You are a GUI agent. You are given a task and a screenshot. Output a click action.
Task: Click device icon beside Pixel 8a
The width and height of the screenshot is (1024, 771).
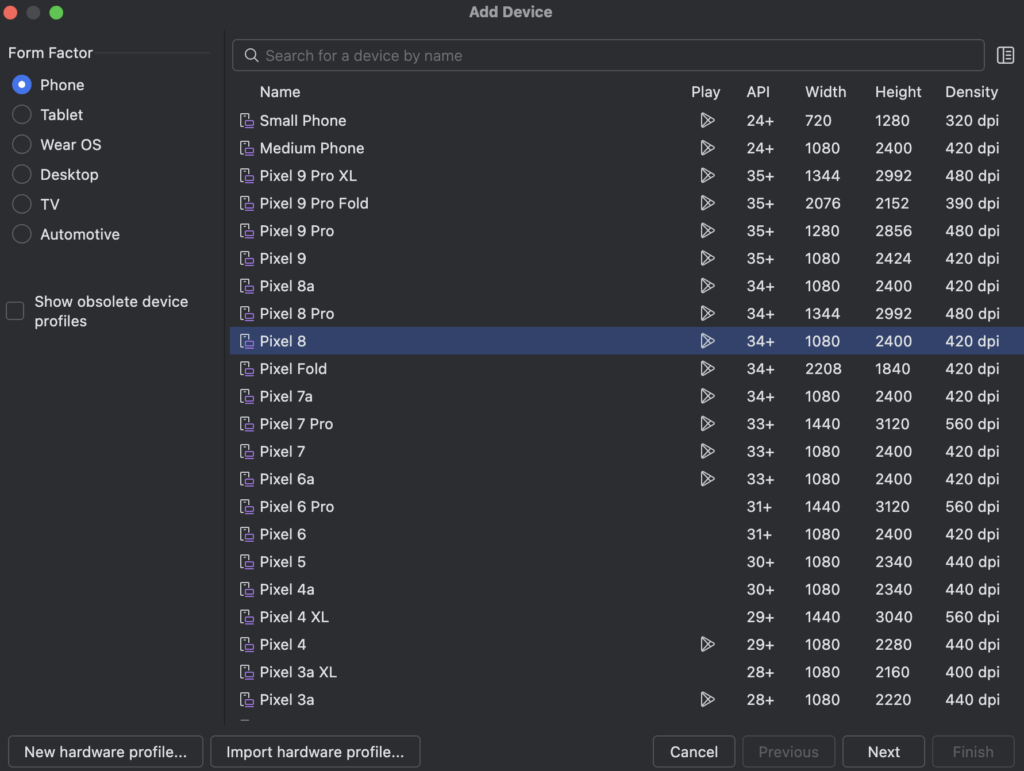[247, 286]
